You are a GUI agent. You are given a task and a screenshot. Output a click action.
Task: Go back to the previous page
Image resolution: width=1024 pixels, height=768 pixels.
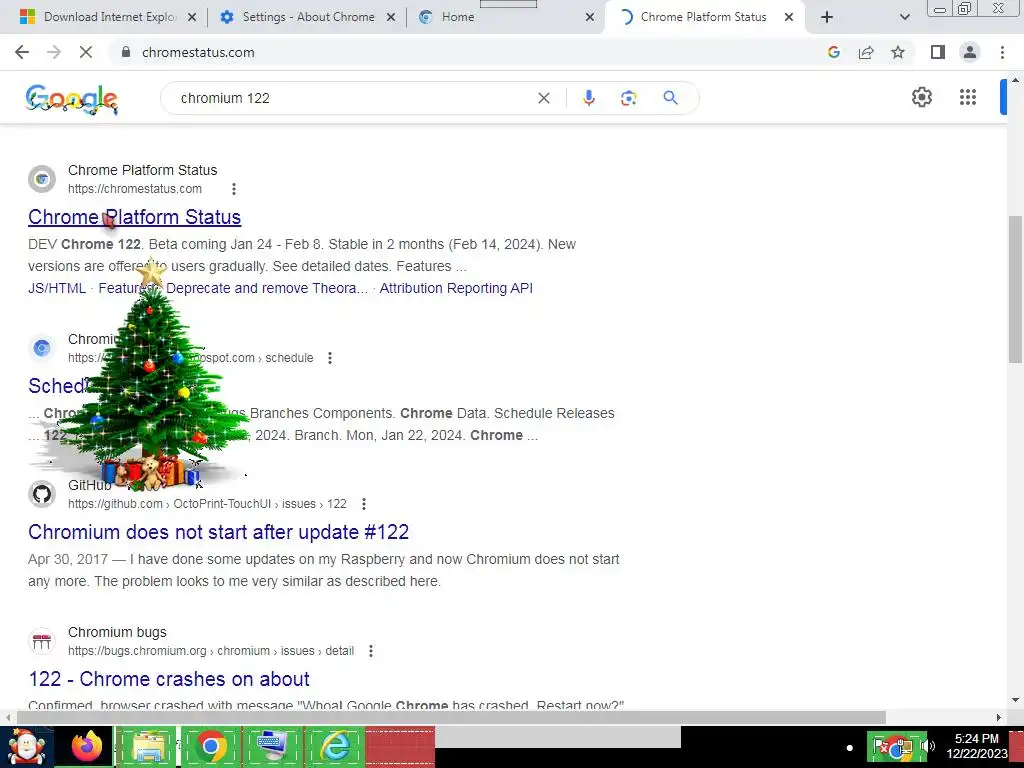point(22,52)
